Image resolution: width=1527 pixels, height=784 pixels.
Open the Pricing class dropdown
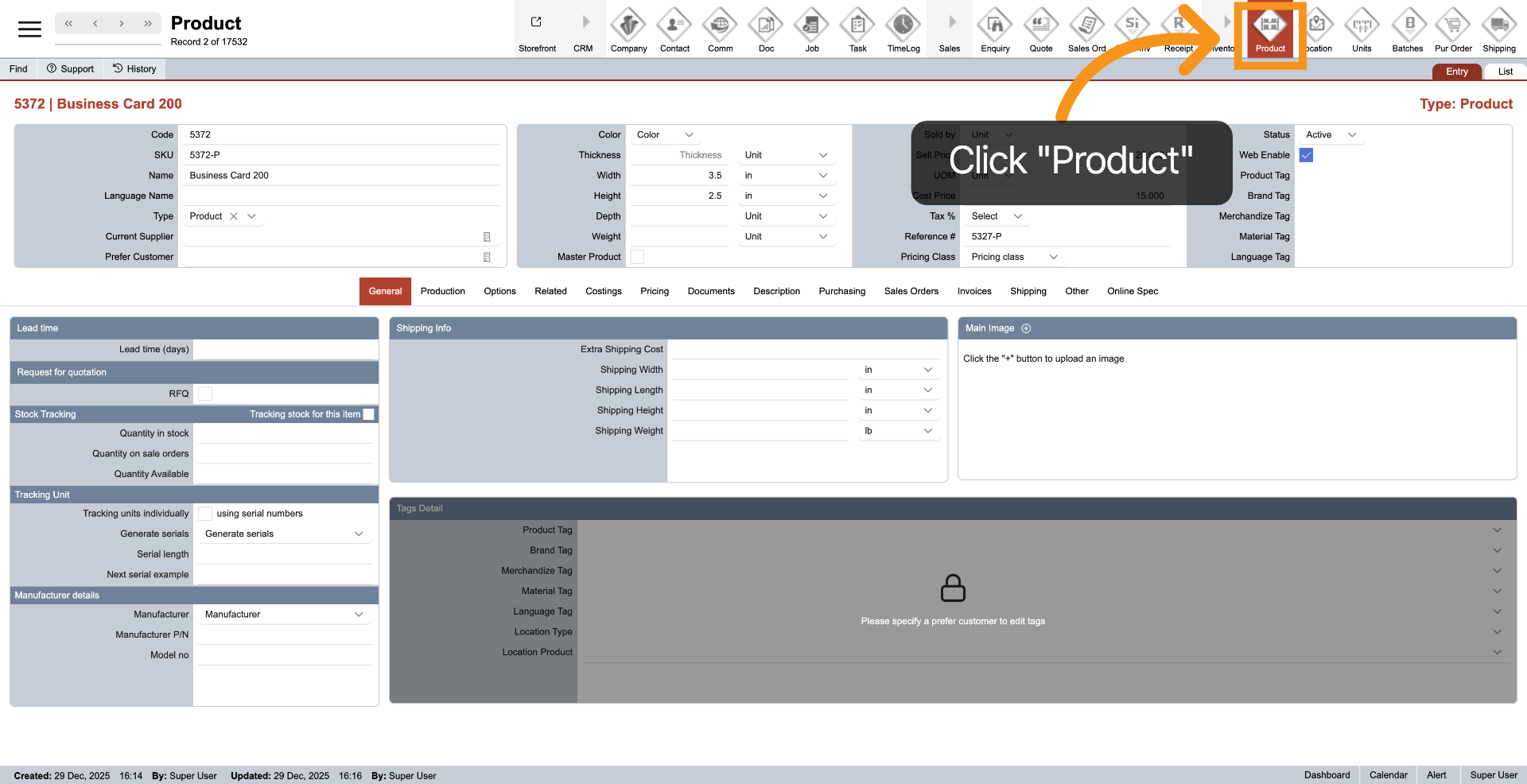click(x=1014, y=257)
